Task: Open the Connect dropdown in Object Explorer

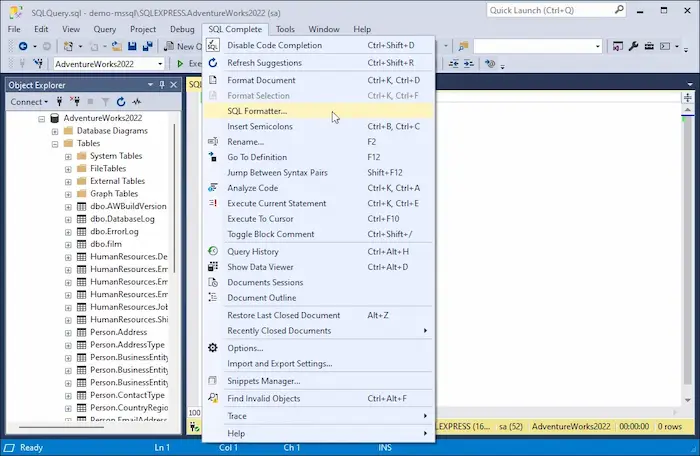Action: click(29, 102)
